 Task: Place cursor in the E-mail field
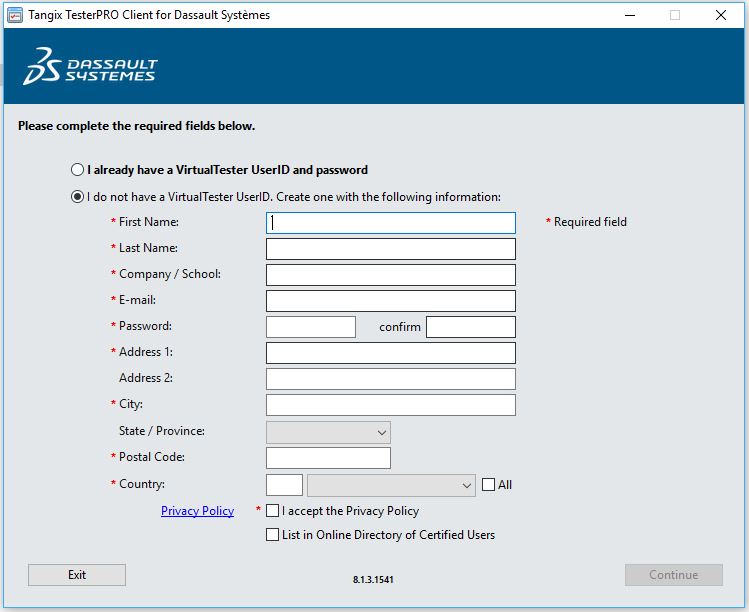[391, 301]
